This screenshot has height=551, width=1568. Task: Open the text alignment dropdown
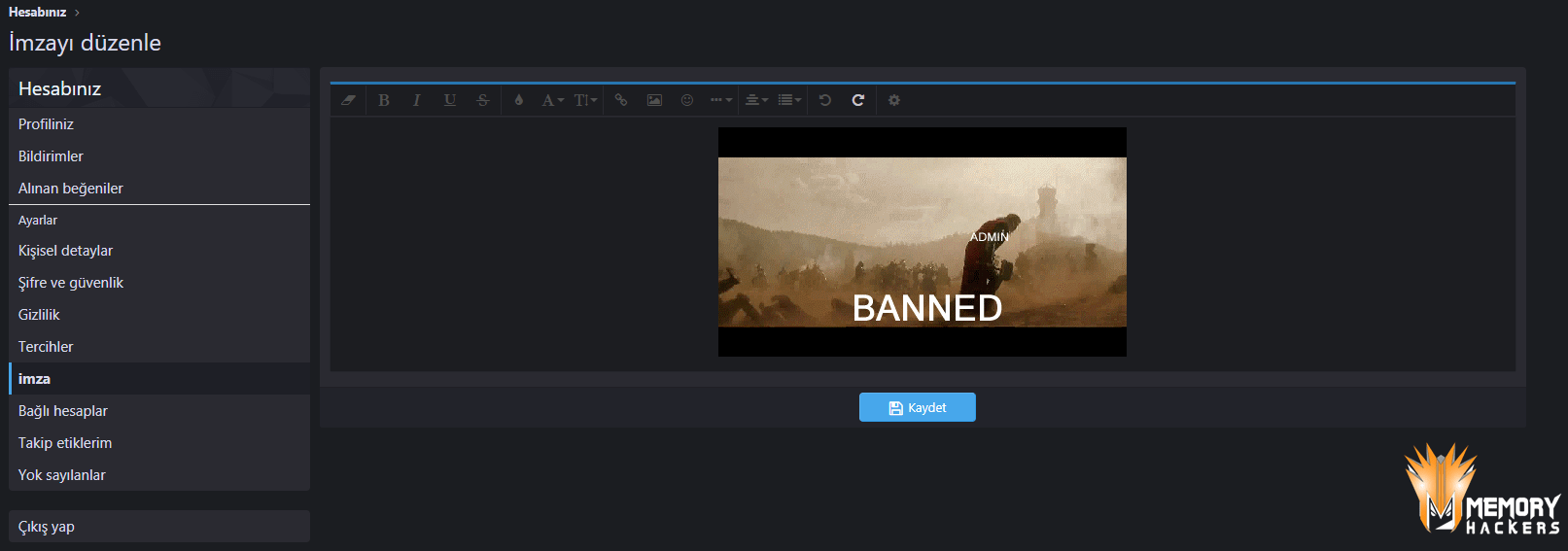[x=756, y=100]
